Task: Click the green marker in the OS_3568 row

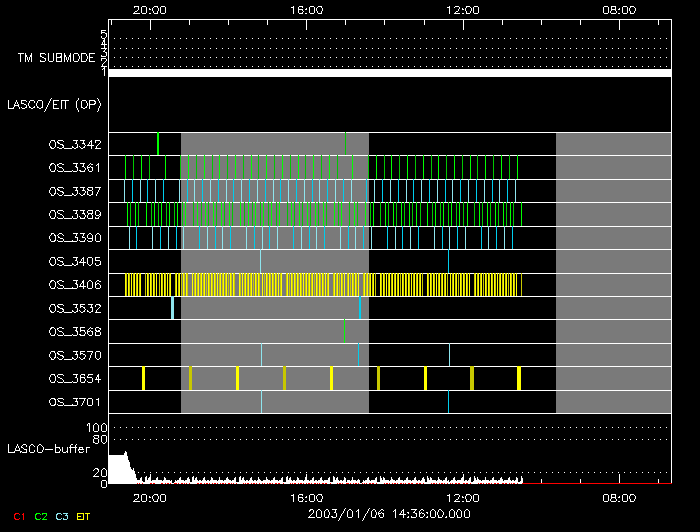Action: (344, 331)
